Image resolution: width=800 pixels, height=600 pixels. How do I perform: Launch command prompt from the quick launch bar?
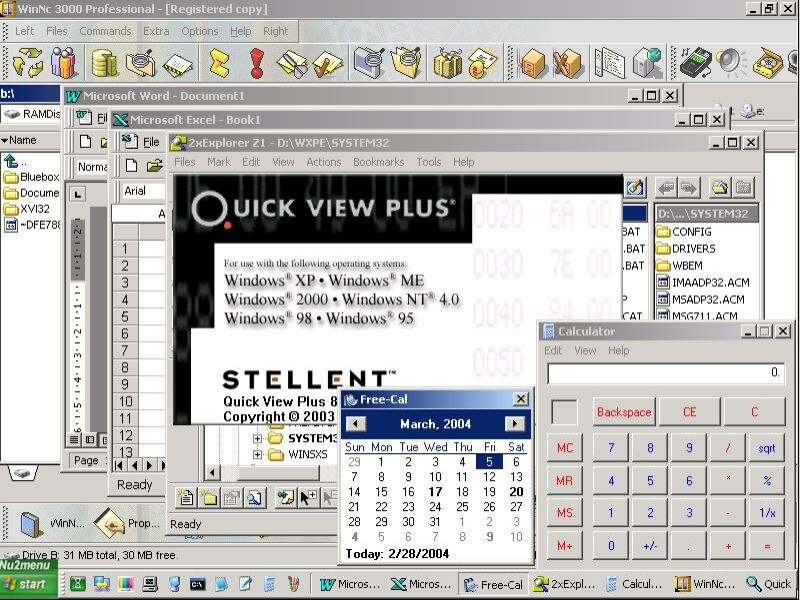(x=197, y=584)
